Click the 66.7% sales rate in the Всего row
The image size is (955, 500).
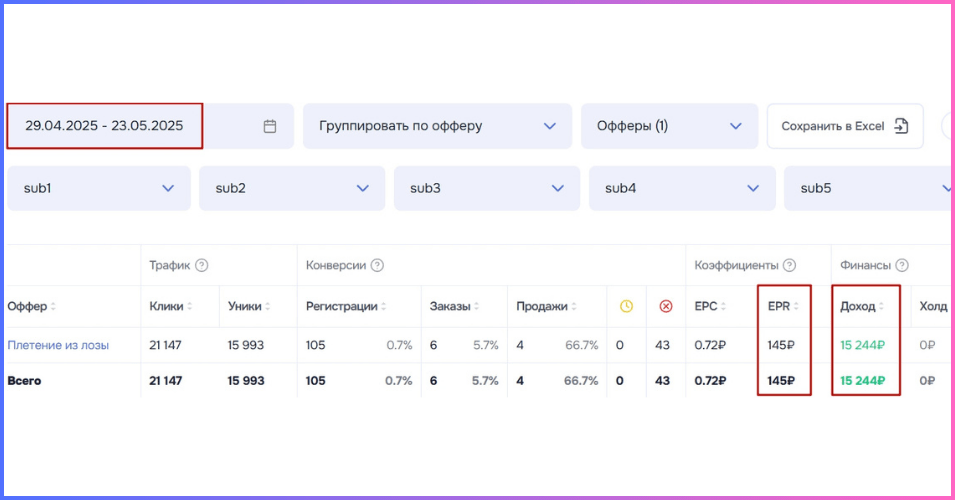[582, 381]
